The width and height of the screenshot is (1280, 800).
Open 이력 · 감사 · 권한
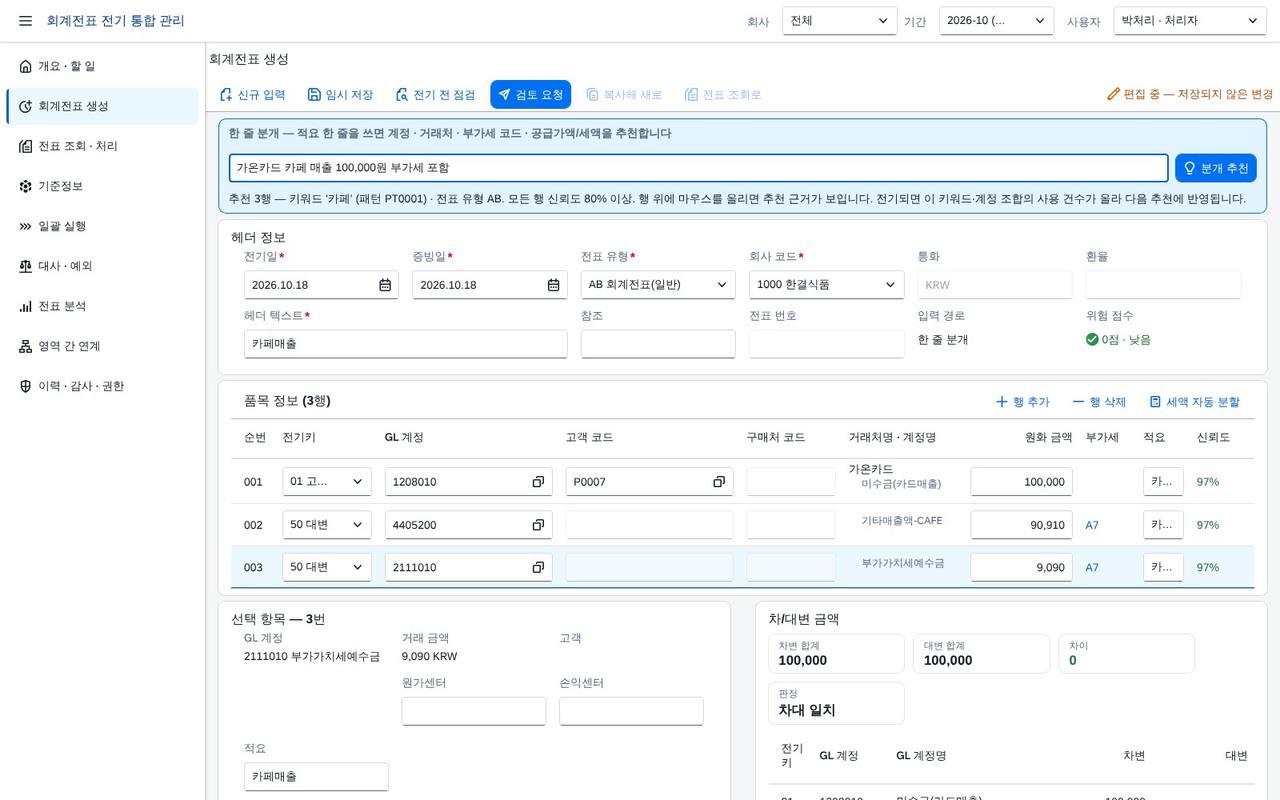102,386
